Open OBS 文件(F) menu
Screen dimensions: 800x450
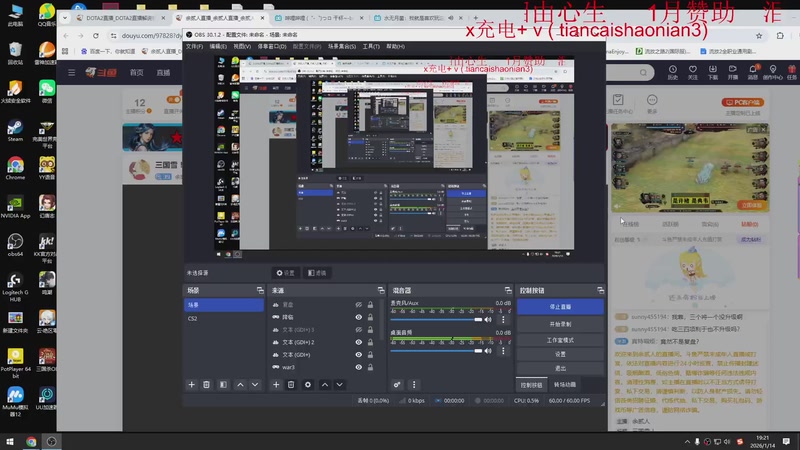pyautogui.click(x=194, y=46)
